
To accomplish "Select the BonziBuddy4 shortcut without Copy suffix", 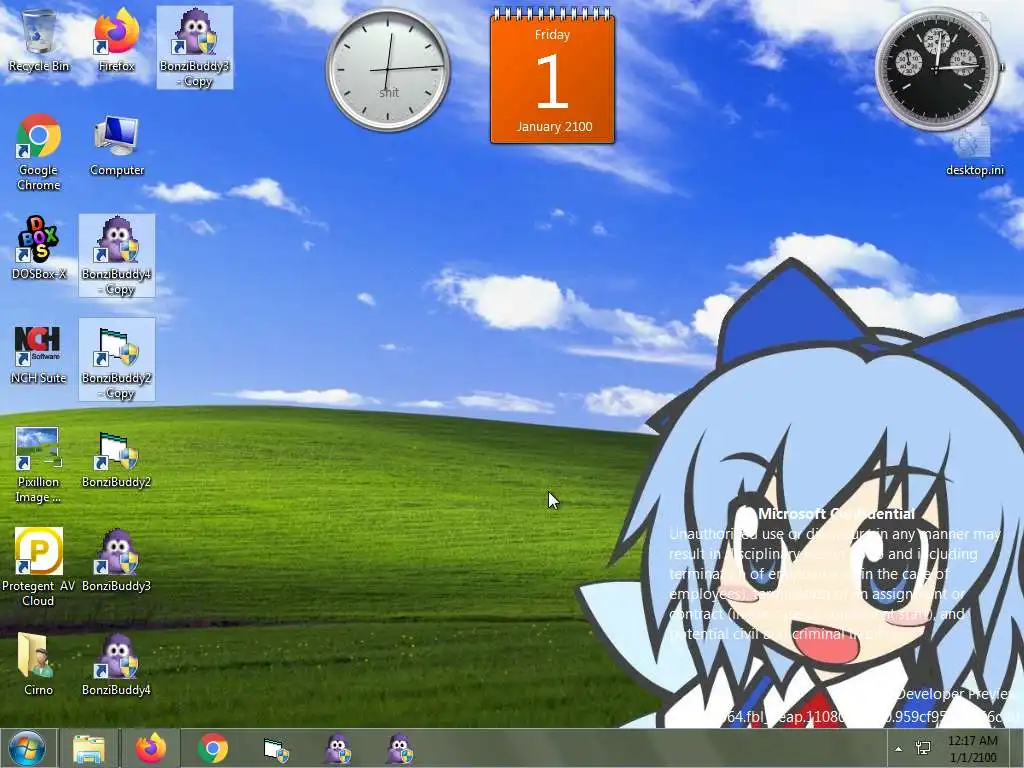I will tap(117, 664).
